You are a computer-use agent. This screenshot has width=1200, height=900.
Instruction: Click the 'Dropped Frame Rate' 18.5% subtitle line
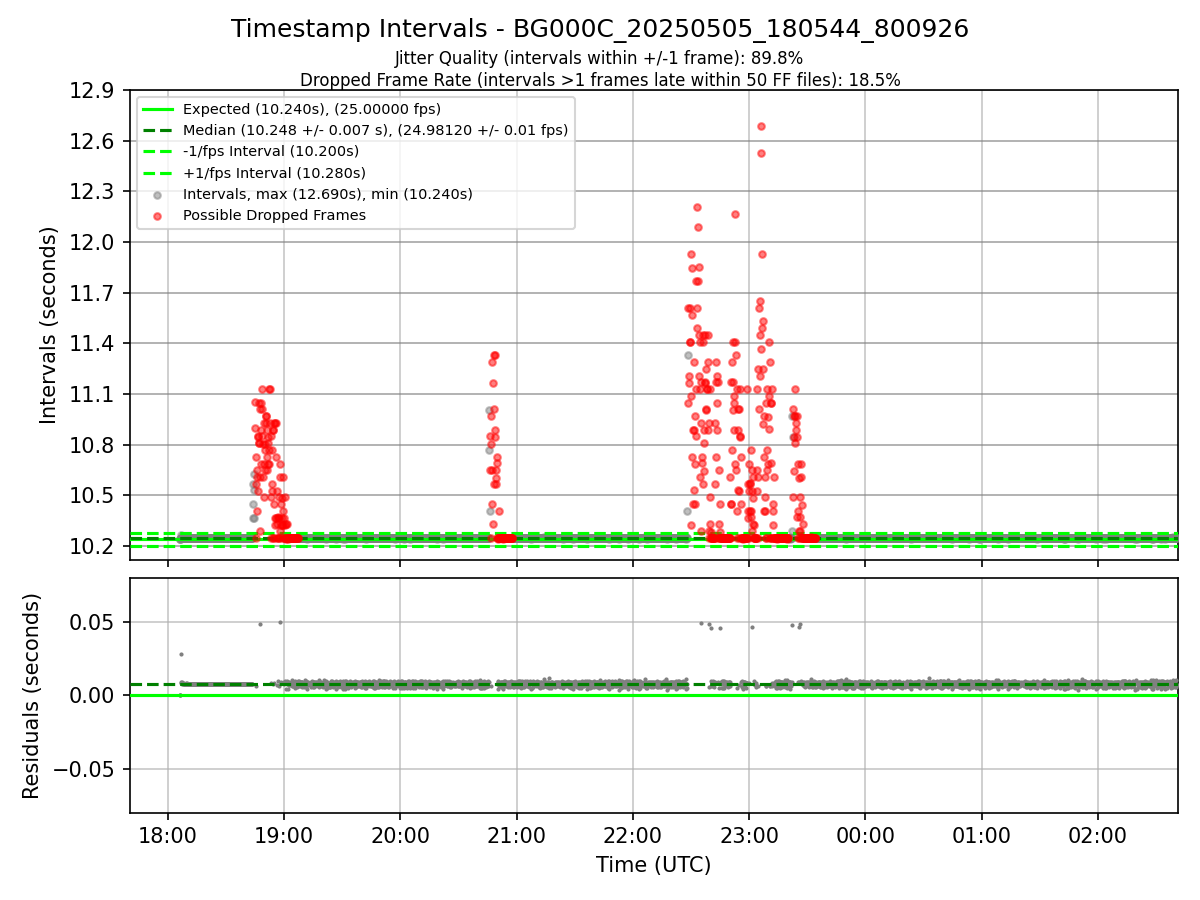600,80
